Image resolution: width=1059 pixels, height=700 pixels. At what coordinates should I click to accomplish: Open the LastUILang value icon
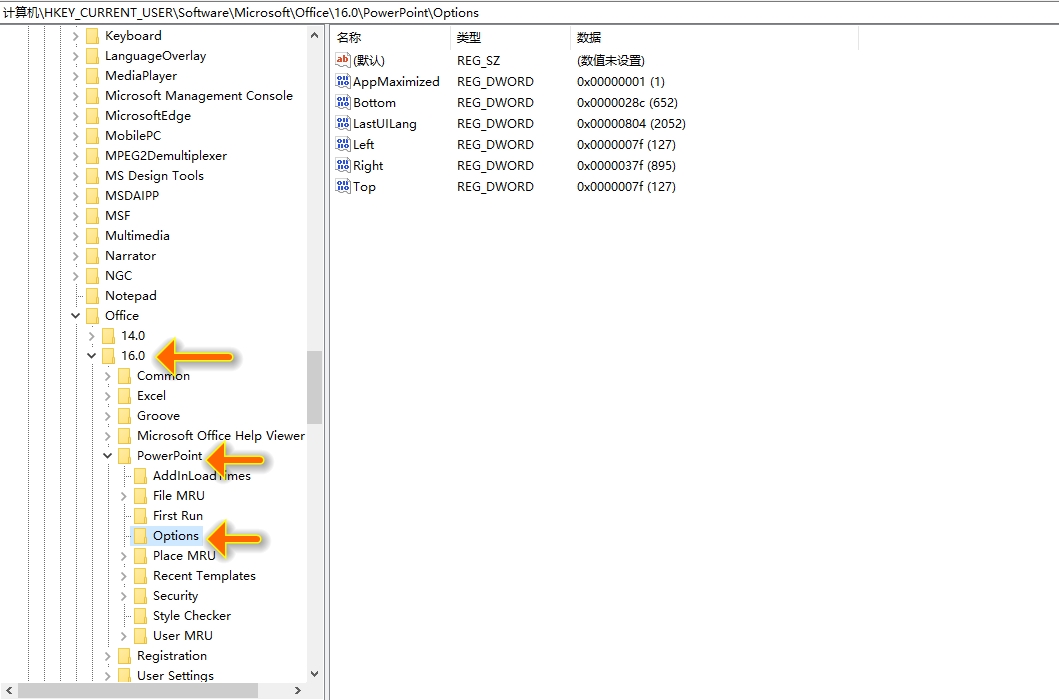[341, 123]
